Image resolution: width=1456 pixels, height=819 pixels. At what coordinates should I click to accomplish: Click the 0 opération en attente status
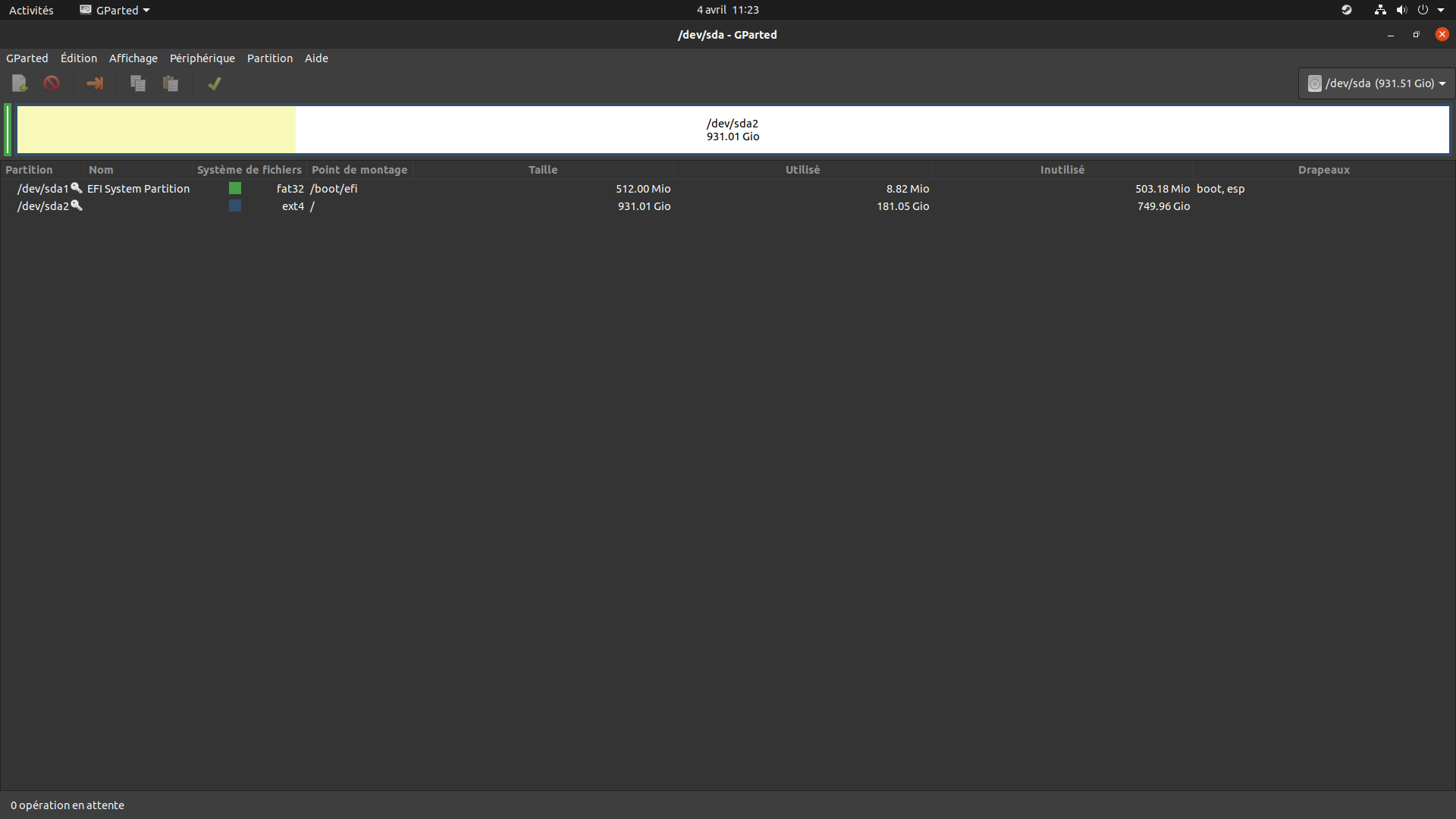(67, 805)
